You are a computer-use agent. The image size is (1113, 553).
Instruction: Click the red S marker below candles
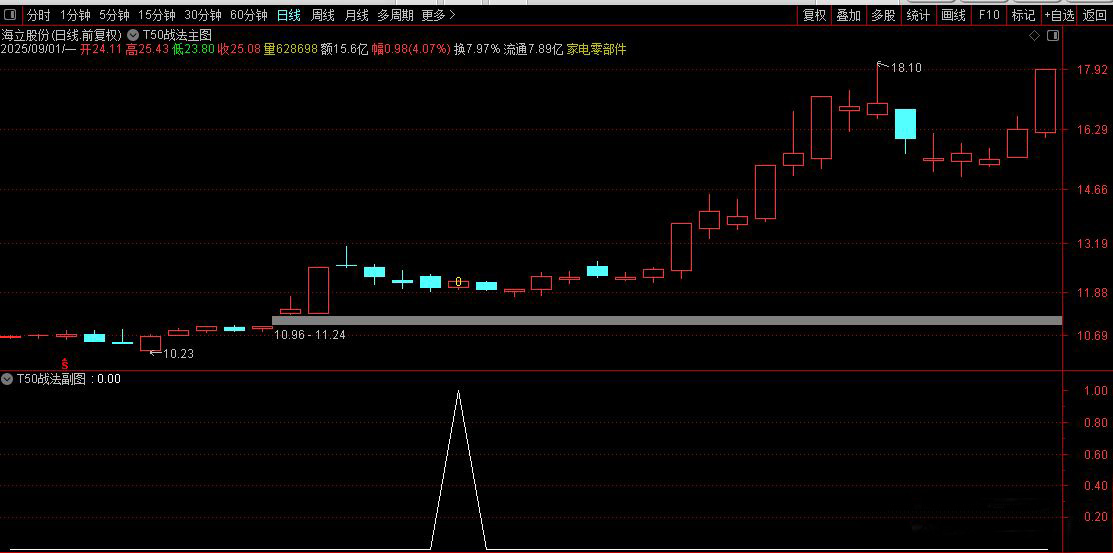point(64,363)
